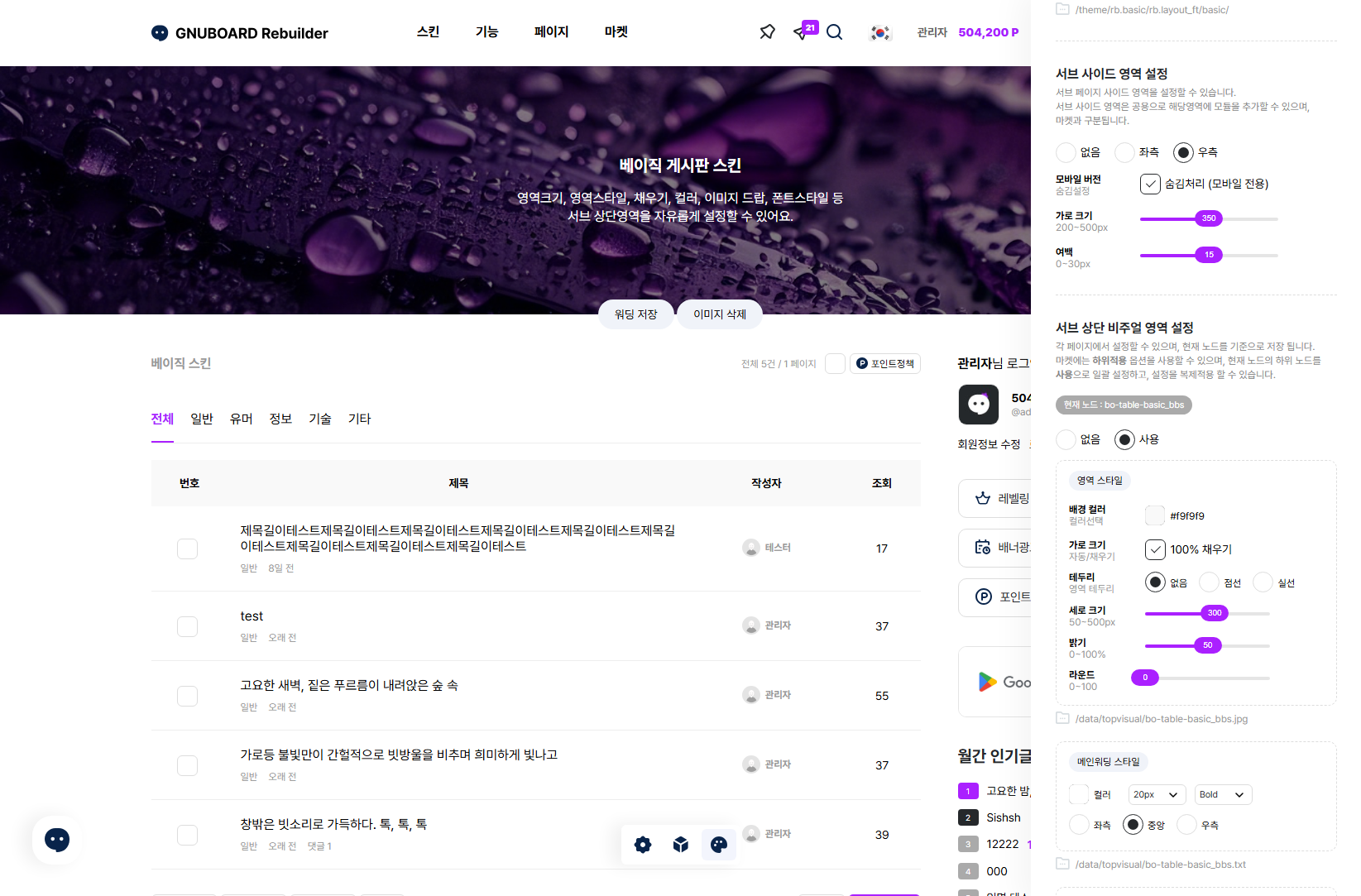
Task: Open the main wording 컬러 swatch
Action: click(1079, 794)
